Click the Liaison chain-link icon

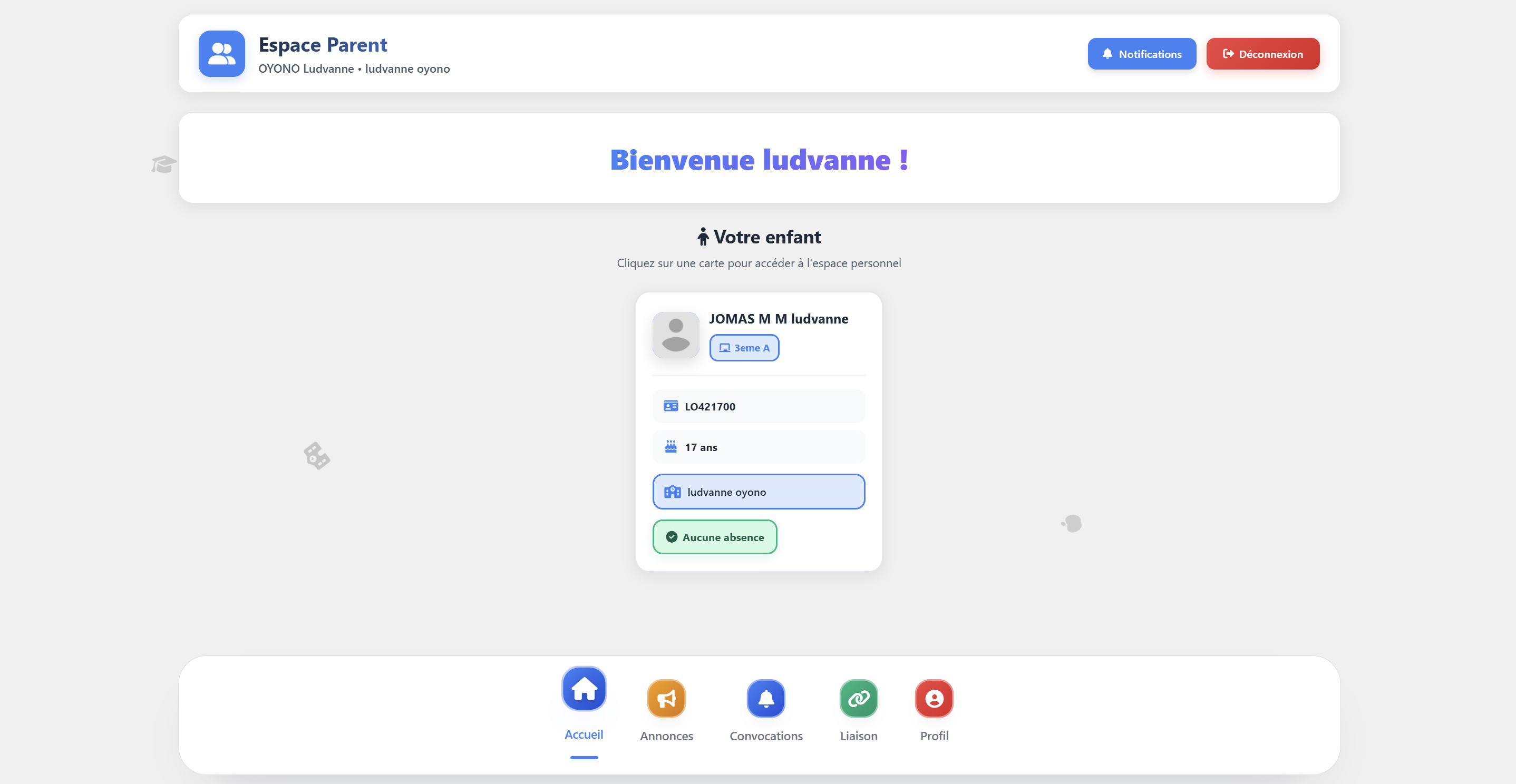[x=858, y=699]
